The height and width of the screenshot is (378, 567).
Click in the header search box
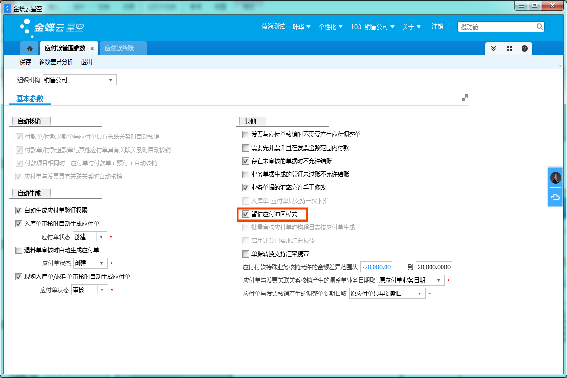(x=497, y=27)
